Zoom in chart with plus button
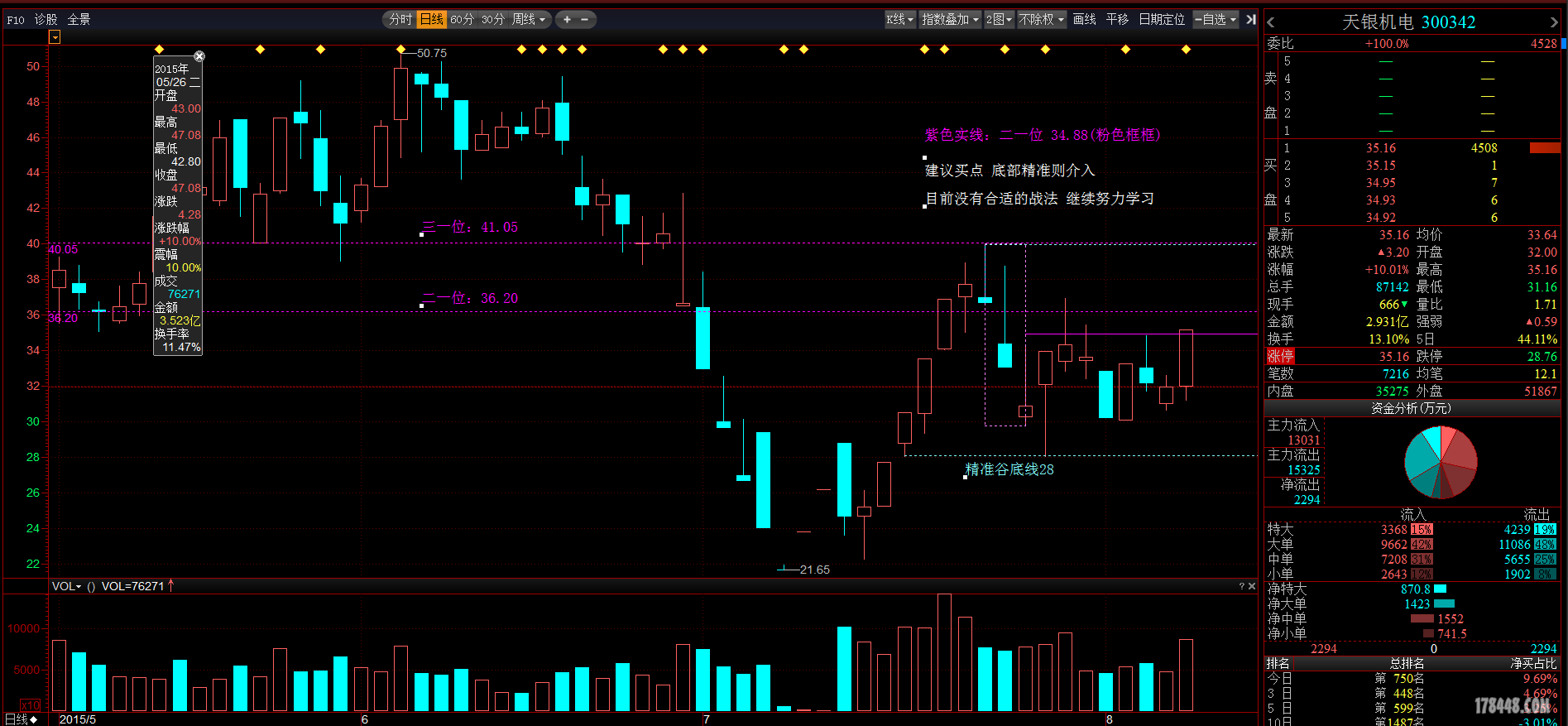Image resolution: width=1568 pixels, height=726 pixels. (x=567, y=19)
